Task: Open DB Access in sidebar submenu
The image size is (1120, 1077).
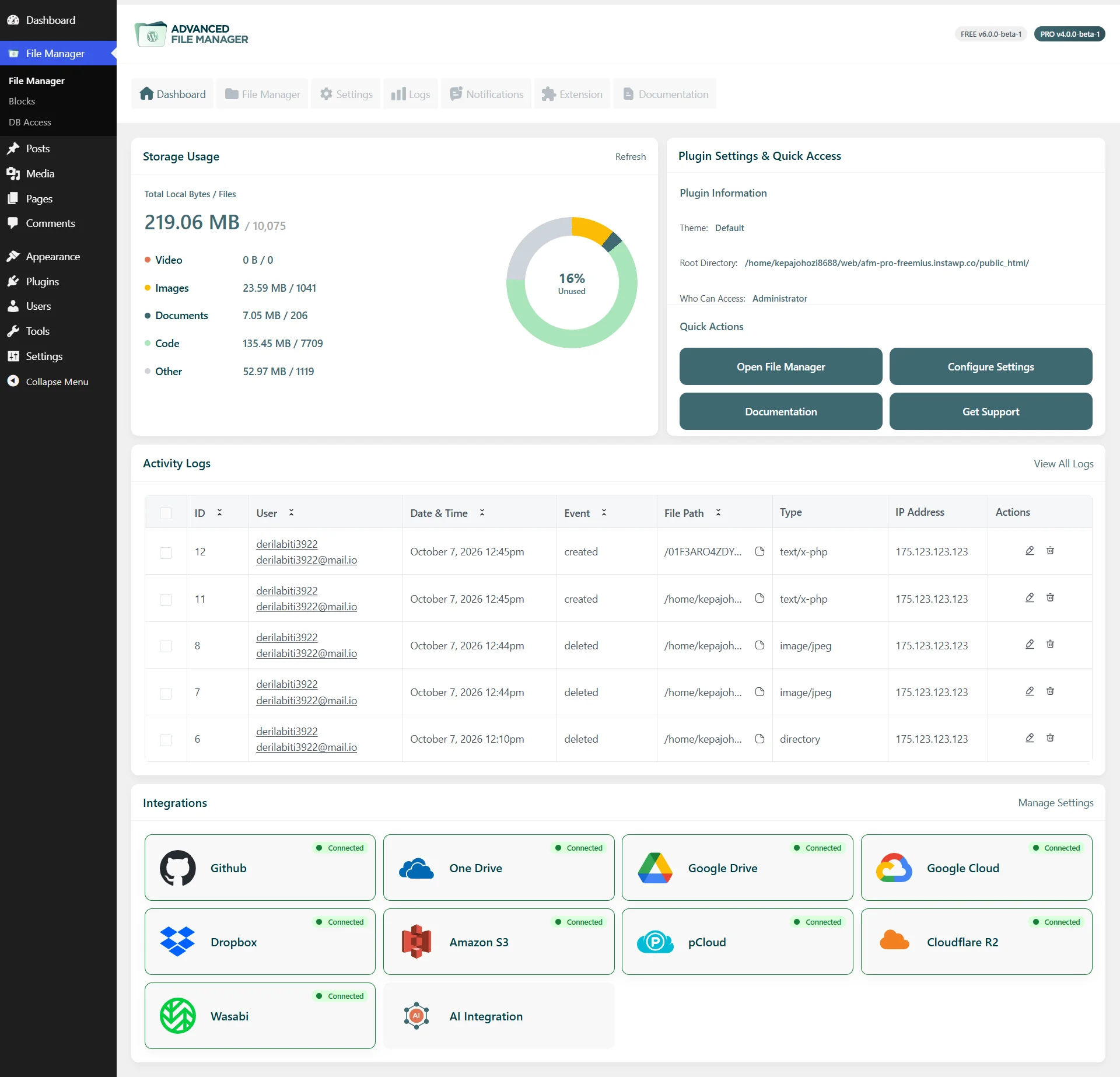Action: [x=30, y=122]
